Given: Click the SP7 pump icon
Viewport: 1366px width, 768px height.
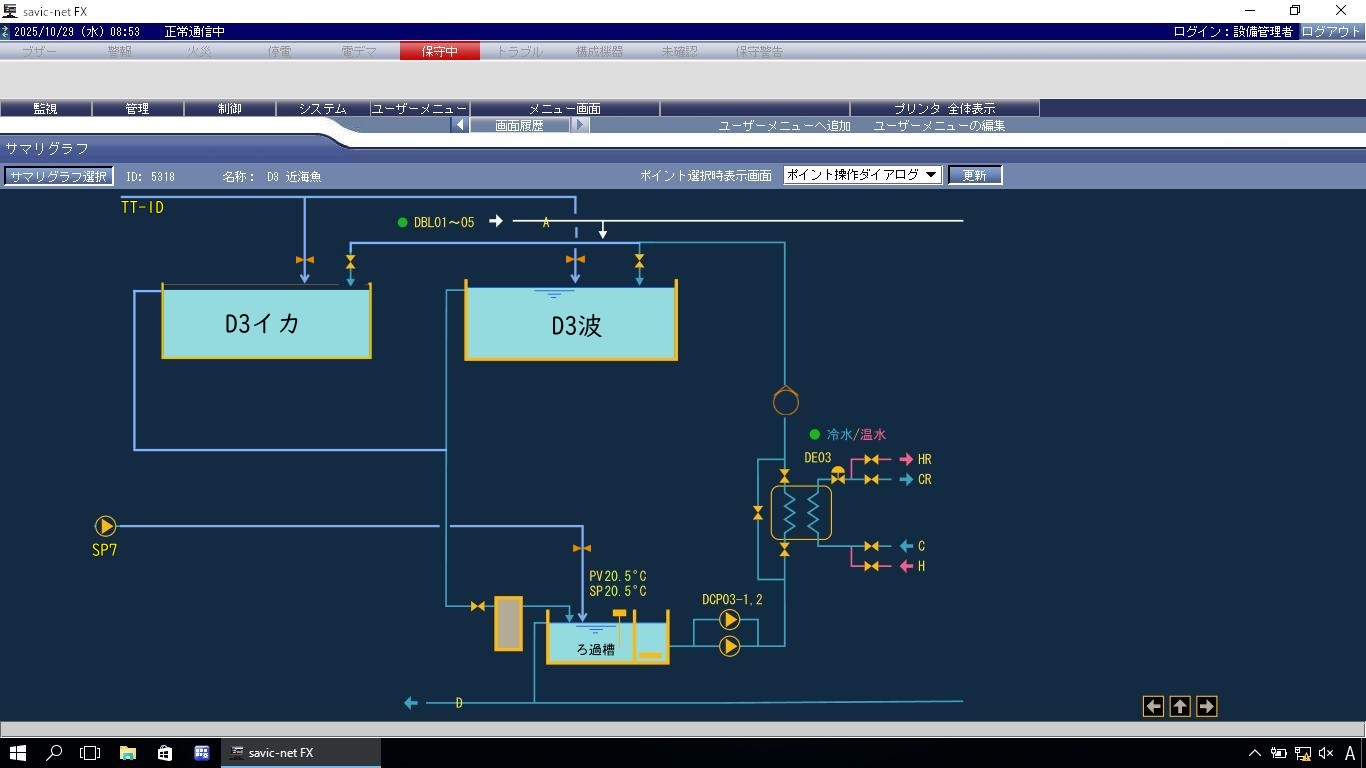Looking at the screenshot, I should tap(105, 526).
